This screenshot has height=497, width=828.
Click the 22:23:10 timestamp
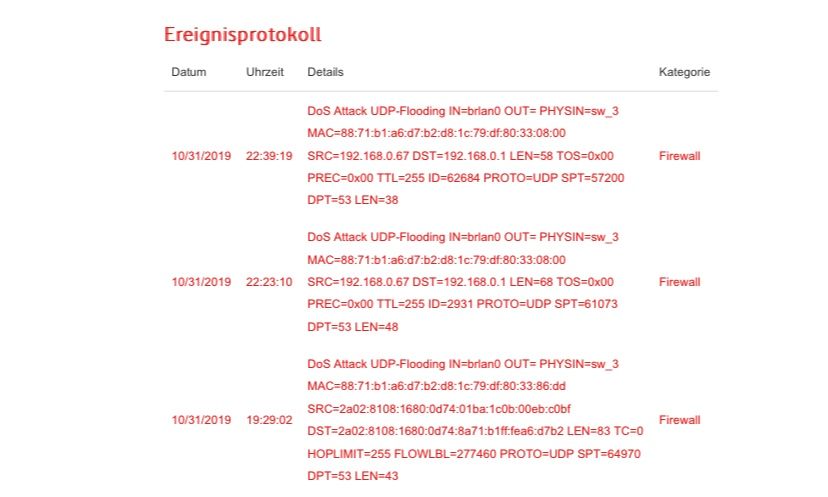click(x=269, y=282)
